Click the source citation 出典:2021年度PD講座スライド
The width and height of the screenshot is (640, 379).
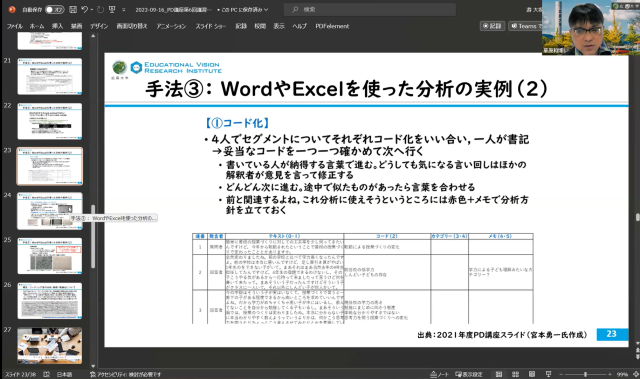click(502, 335)
